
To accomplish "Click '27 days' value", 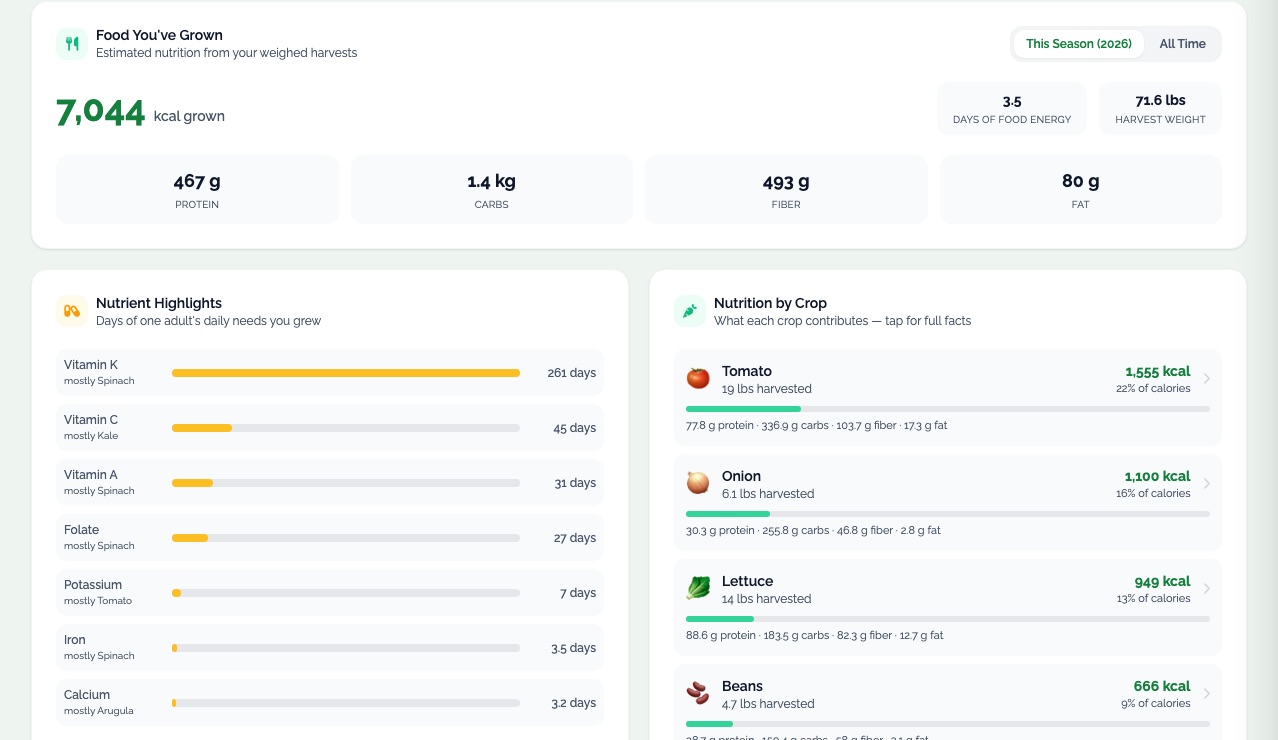I will coord(575,538).
